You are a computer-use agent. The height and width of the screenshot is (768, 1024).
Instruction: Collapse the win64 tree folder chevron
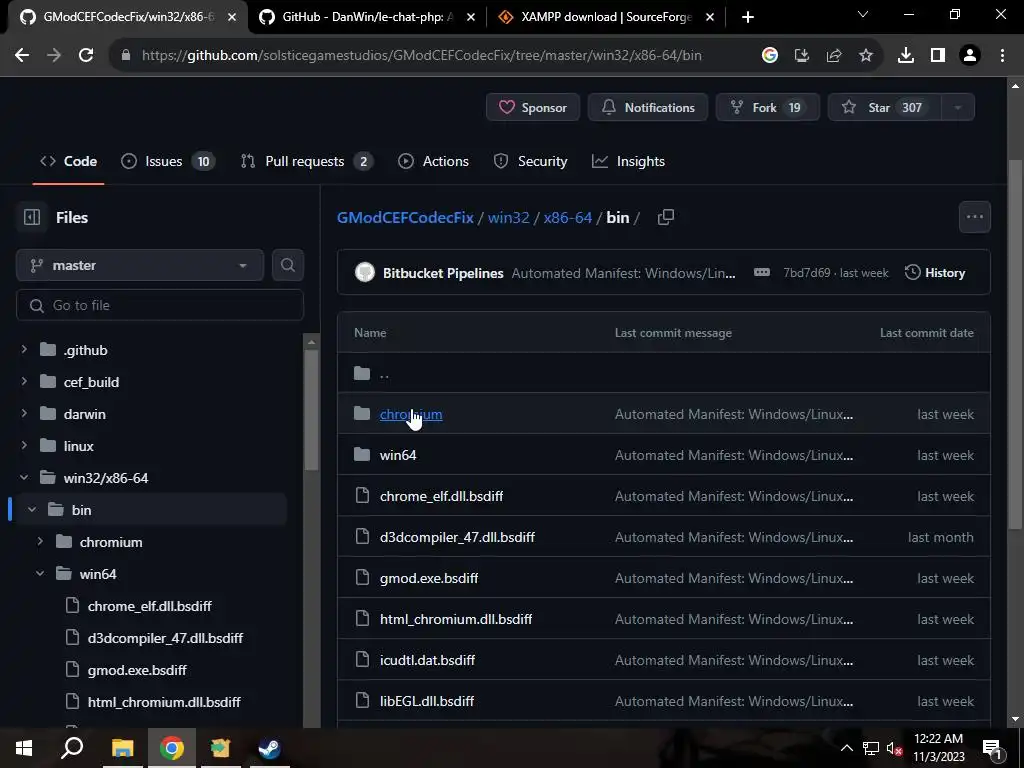40,574
